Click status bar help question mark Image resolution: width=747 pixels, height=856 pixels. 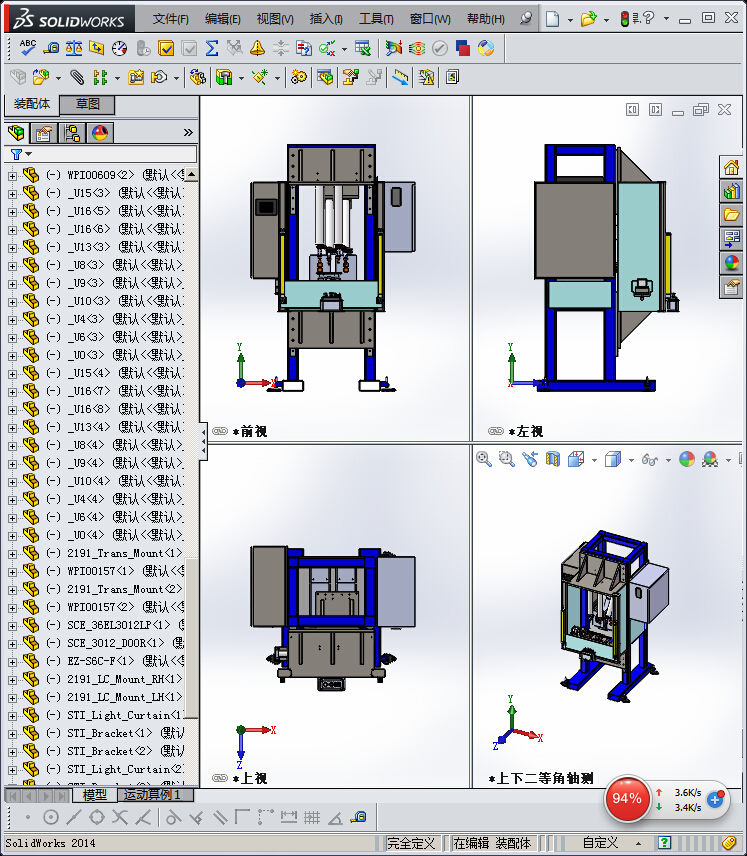tap(664, 843)
